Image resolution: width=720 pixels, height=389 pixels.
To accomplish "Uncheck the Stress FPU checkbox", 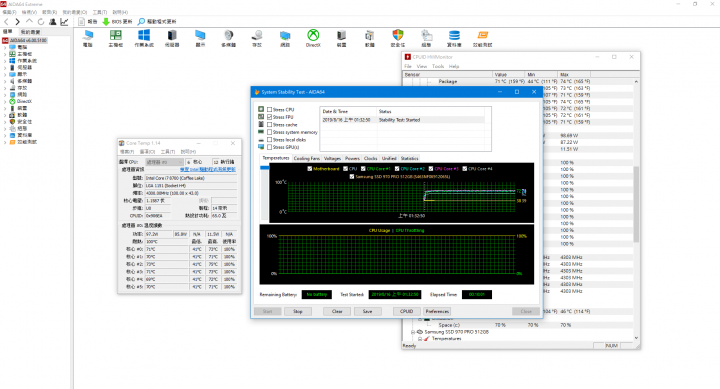I will pyautogui.click(x=270, y=117).
